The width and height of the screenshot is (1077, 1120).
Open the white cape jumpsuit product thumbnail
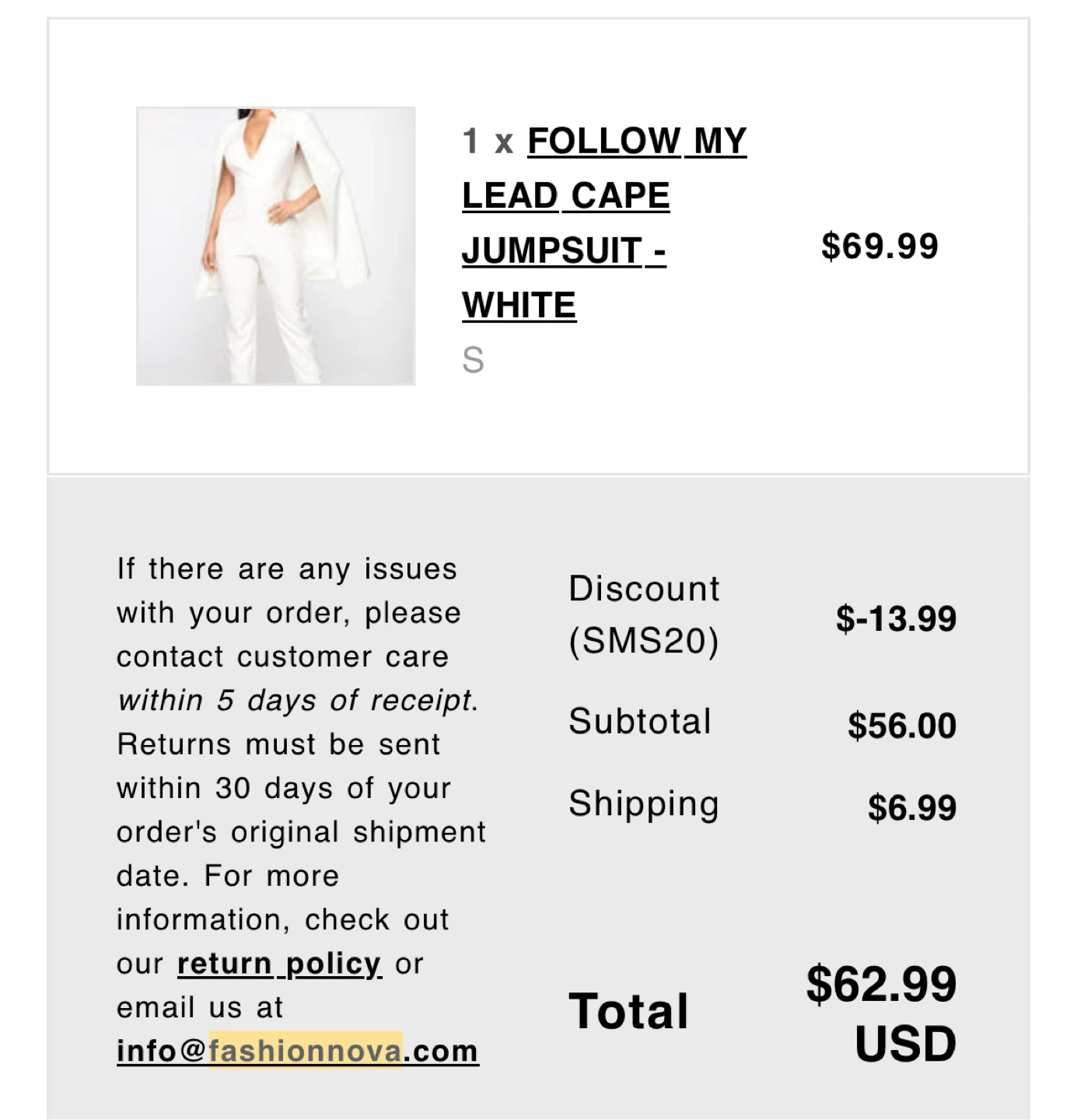coord(275,246)
